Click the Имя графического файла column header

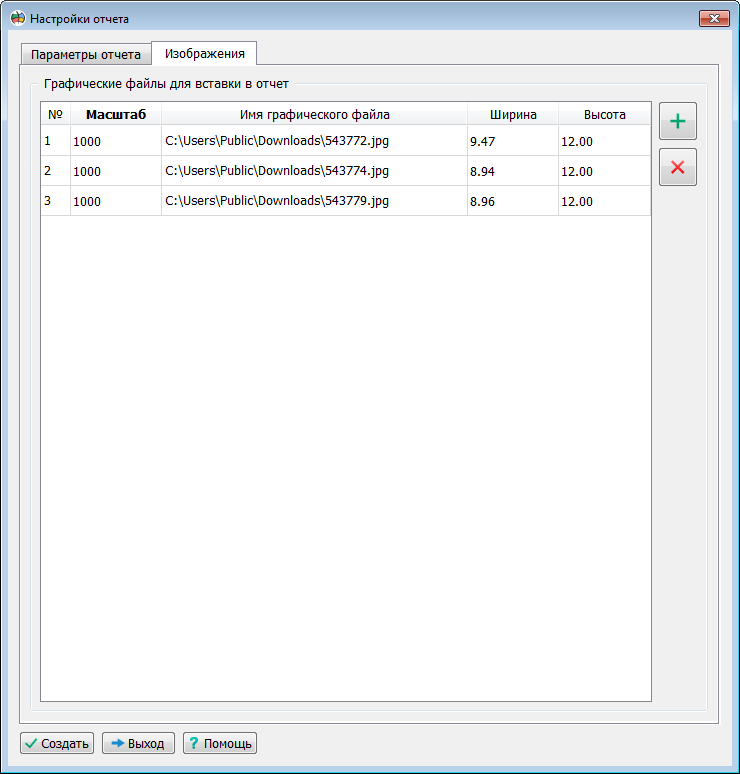(314, 114)
